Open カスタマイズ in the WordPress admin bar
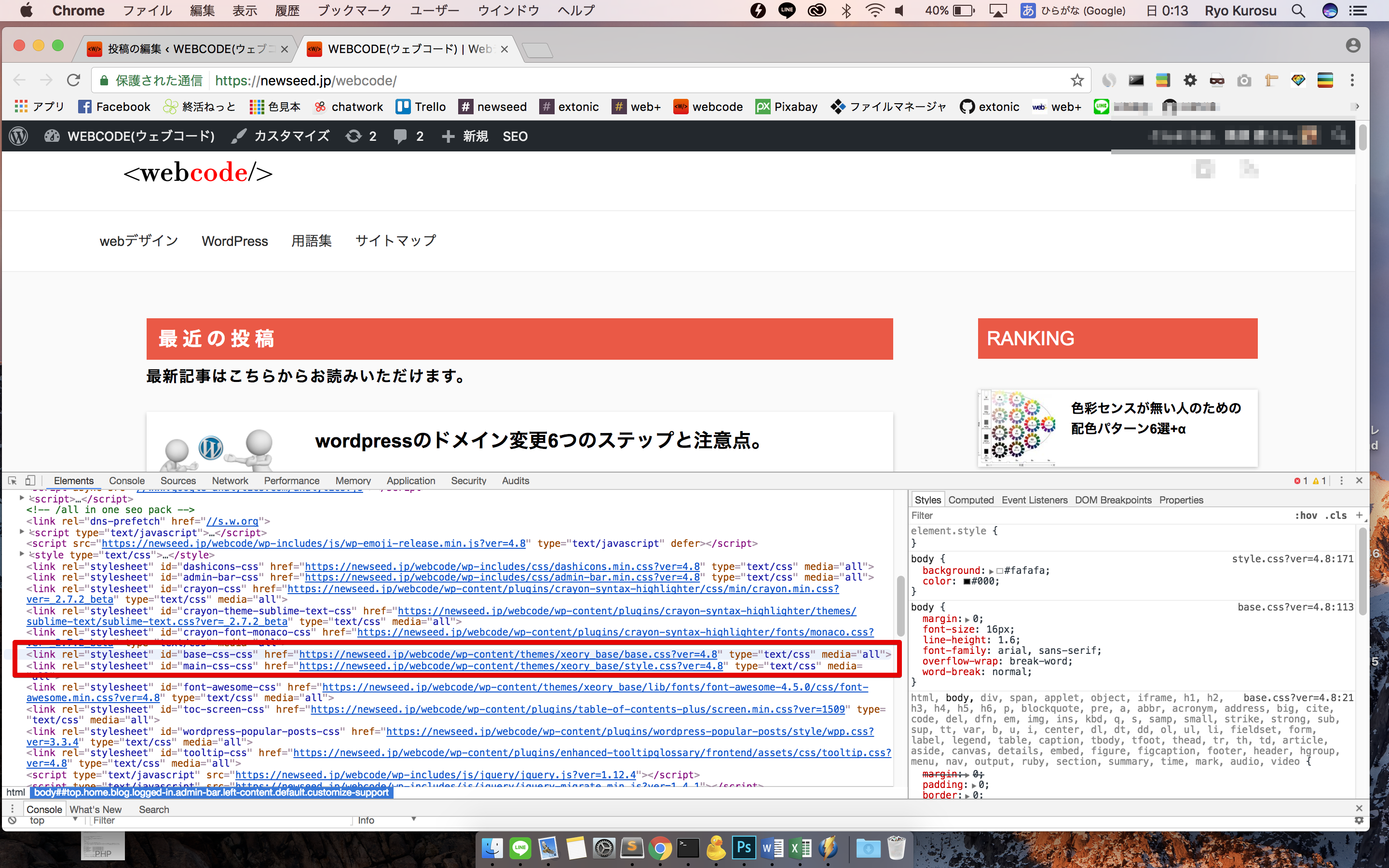Image resolution: width=1389 pixels, height=868 pixels. point(281,136)
